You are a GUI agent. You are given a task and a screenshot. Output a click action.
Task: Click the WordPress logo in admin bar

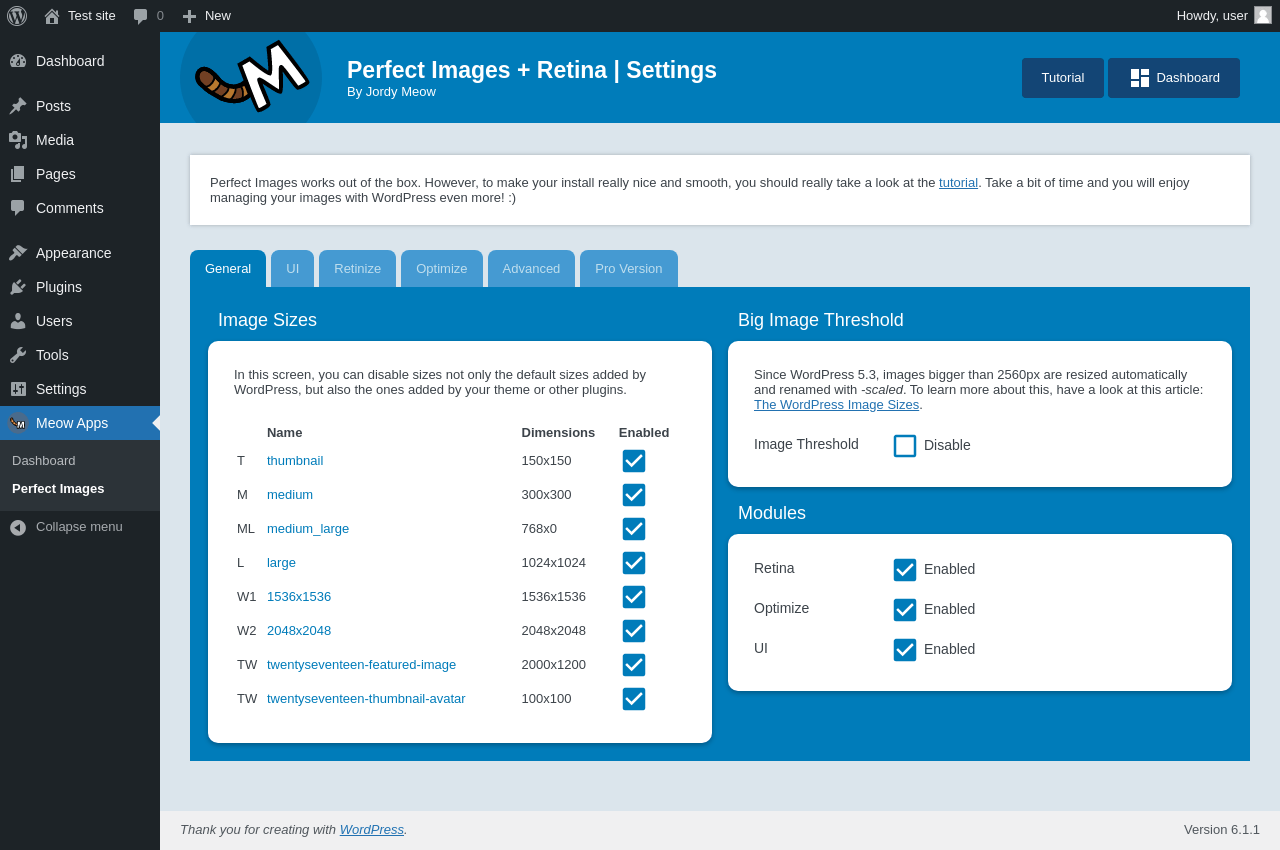click(17, 16)
